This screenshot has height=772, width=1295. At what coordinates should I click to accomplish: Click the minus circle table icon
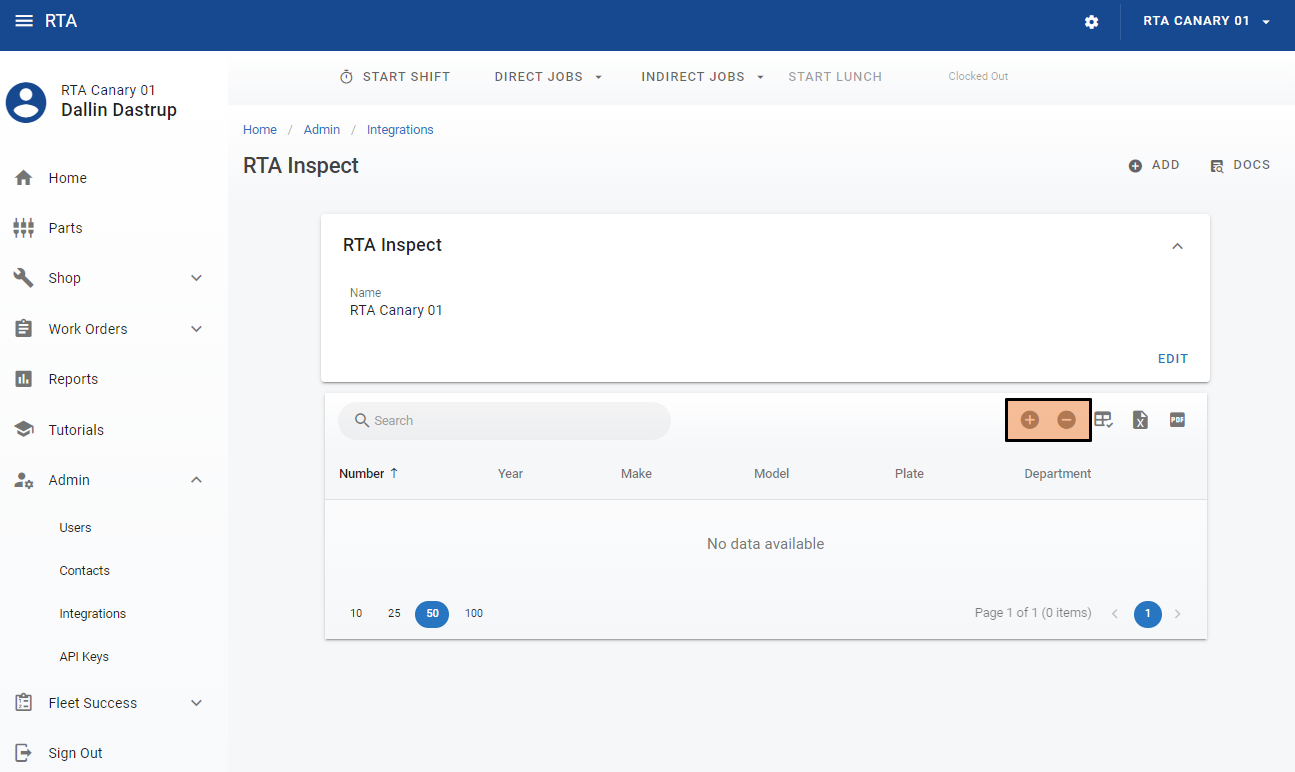click(x=1067, y=420)
